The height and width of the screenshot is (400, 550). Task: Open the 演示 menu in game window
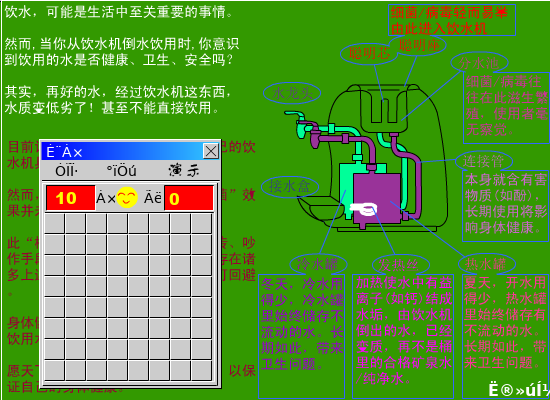coord(184,171)
